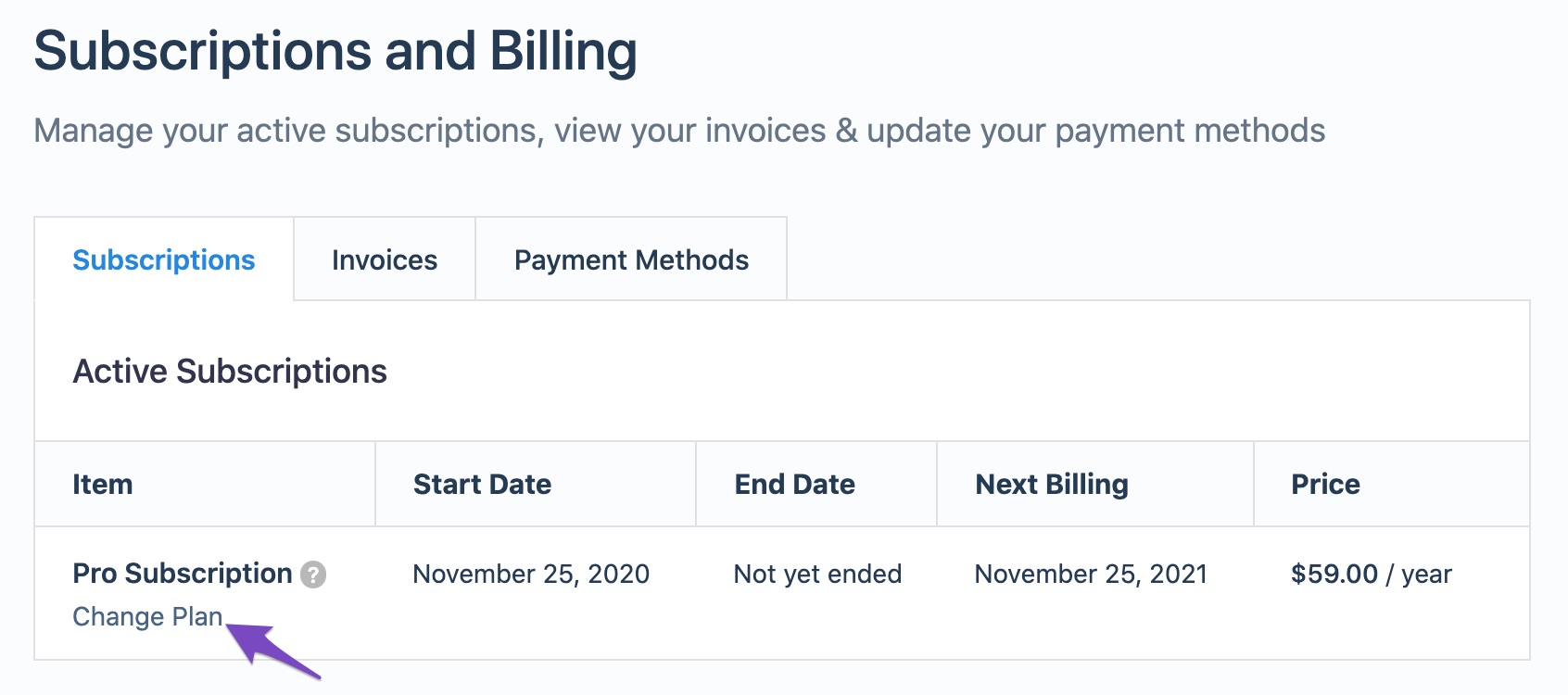This screenshot has height=695, width=1568.
Task: Open the Change Plan link
Action: 147,617
